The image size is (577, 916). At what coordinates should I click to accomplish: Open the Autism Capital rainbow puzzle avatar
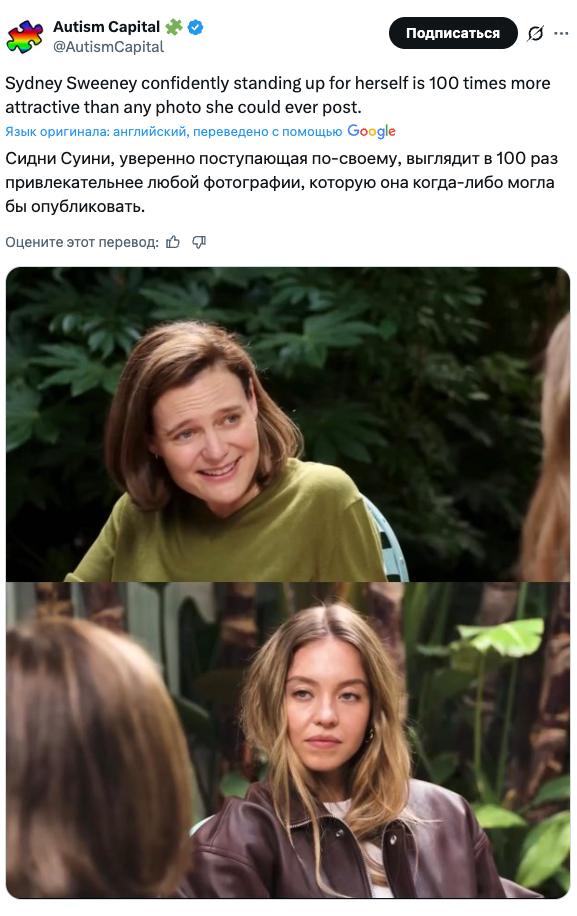[25, 36]
